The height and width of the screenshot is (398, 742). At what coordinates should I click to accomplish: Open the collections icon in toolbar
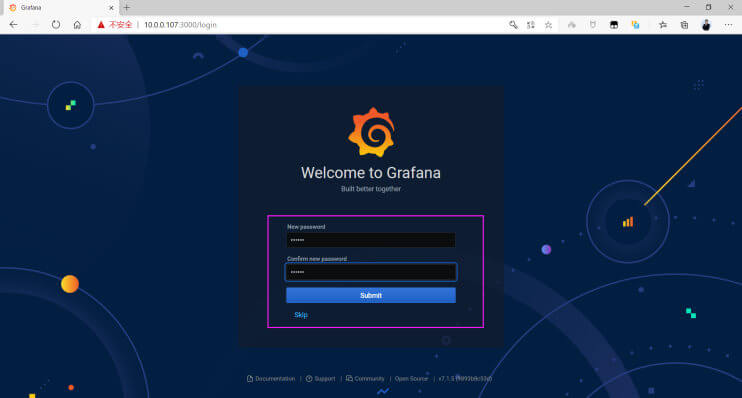coord(684,25)
